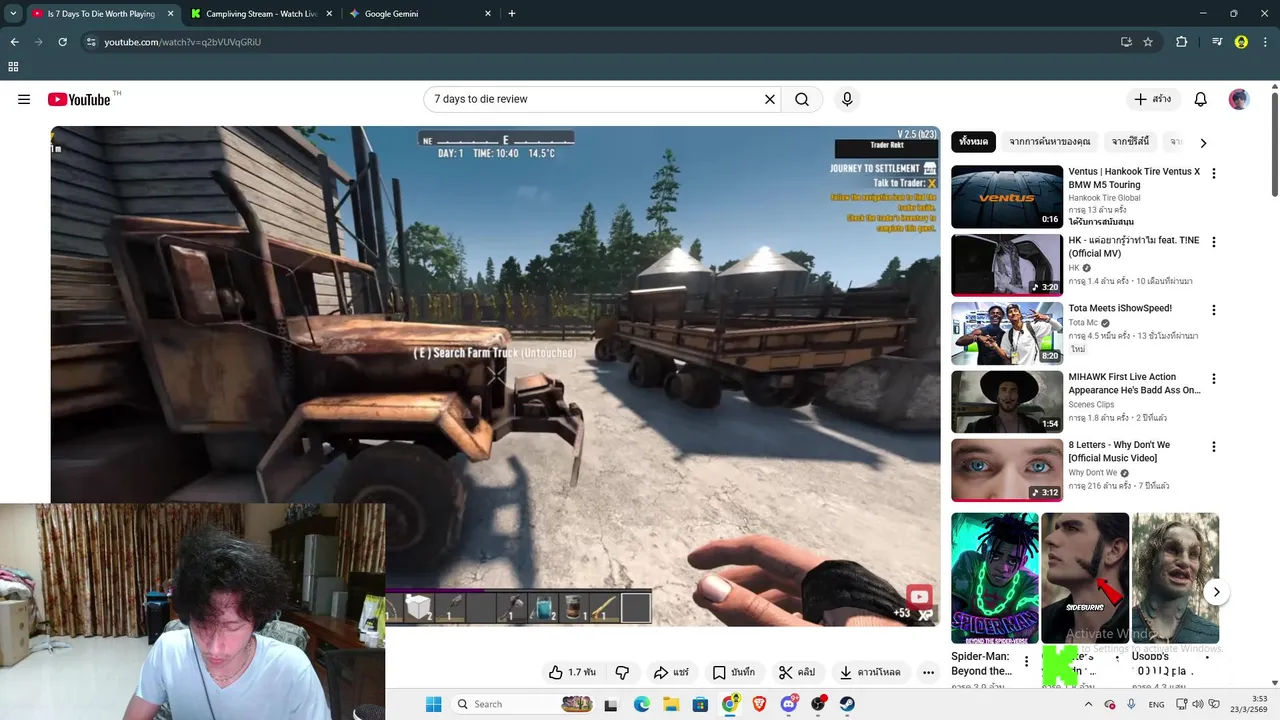The width and height of the screenshot is (1280, 720).
Task: Open options for Spider-Man short
Action: tap(1026, 661)
